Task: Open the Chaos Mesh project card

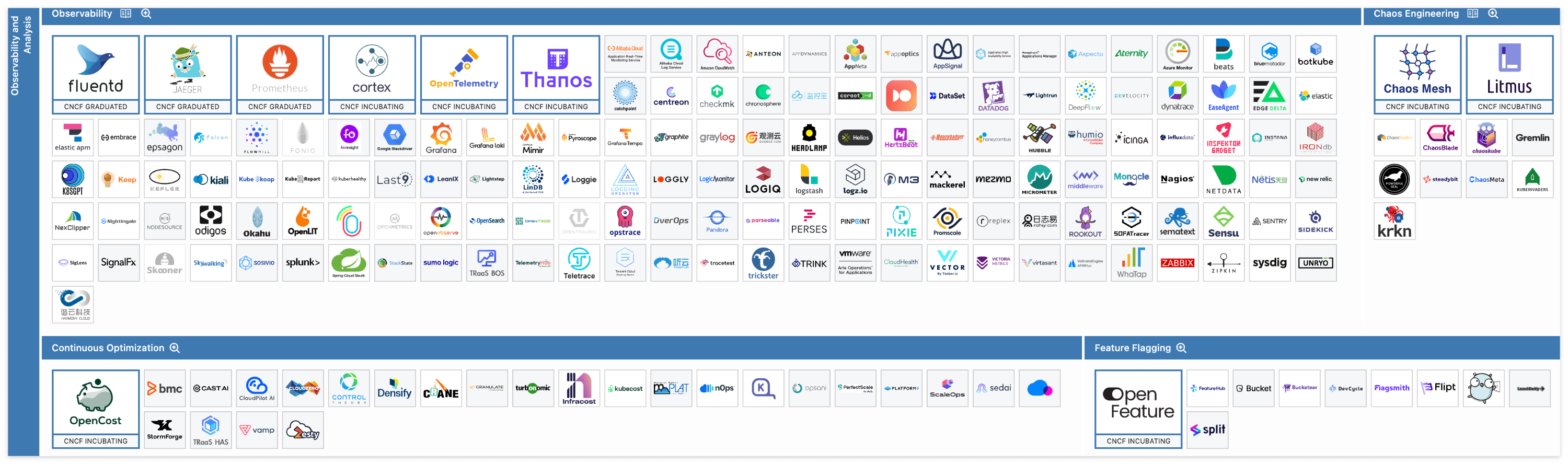Action: (x=1417, y=74)
